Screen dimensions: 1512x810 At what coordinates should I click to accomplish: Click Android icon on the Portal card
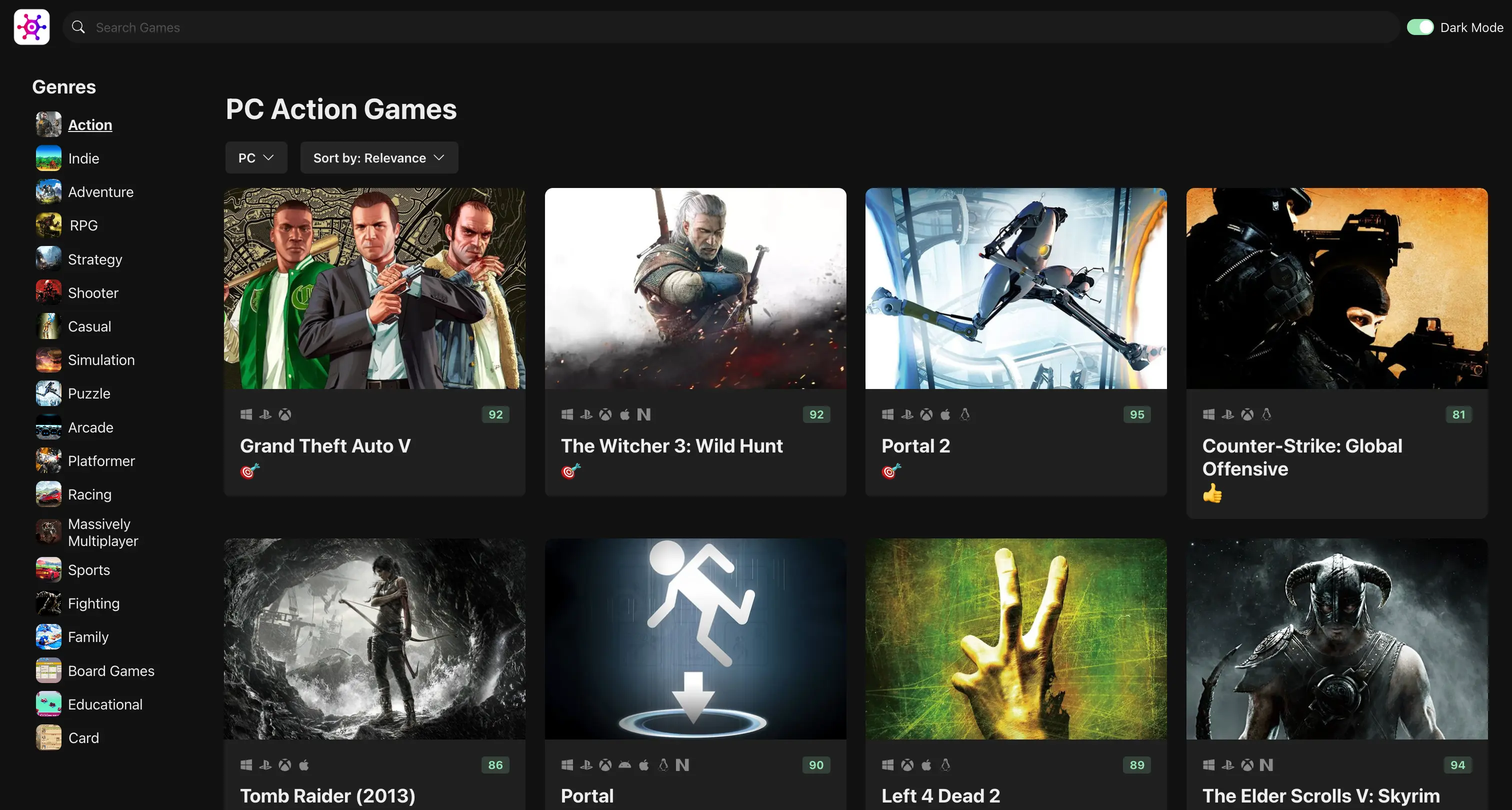click(x=624, y=765)
